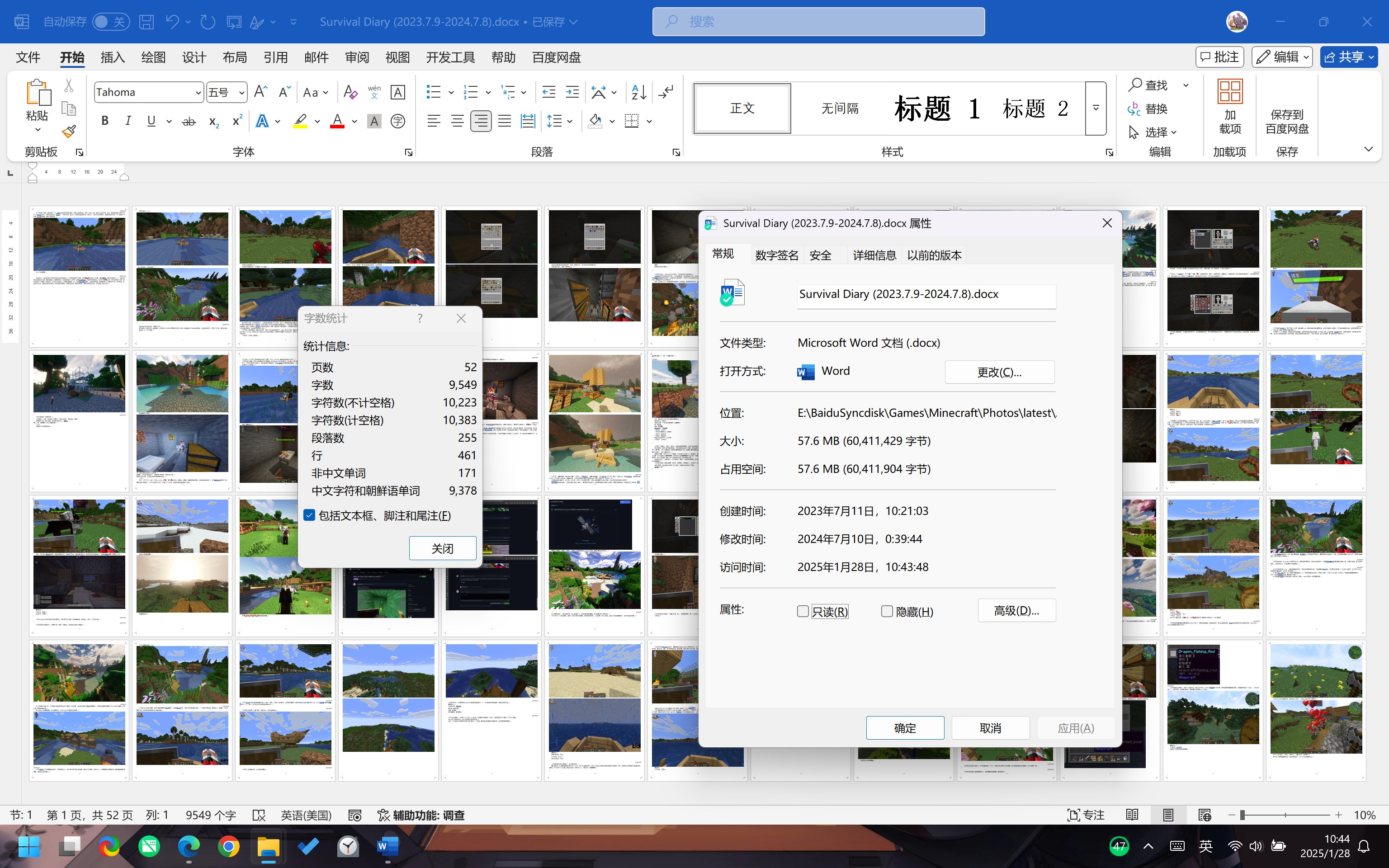Image resolution: width=1389 pixels, height=868 pixels.
Task: Click the Clear Formatting eraser icon
Action: [x=350, y=92]
